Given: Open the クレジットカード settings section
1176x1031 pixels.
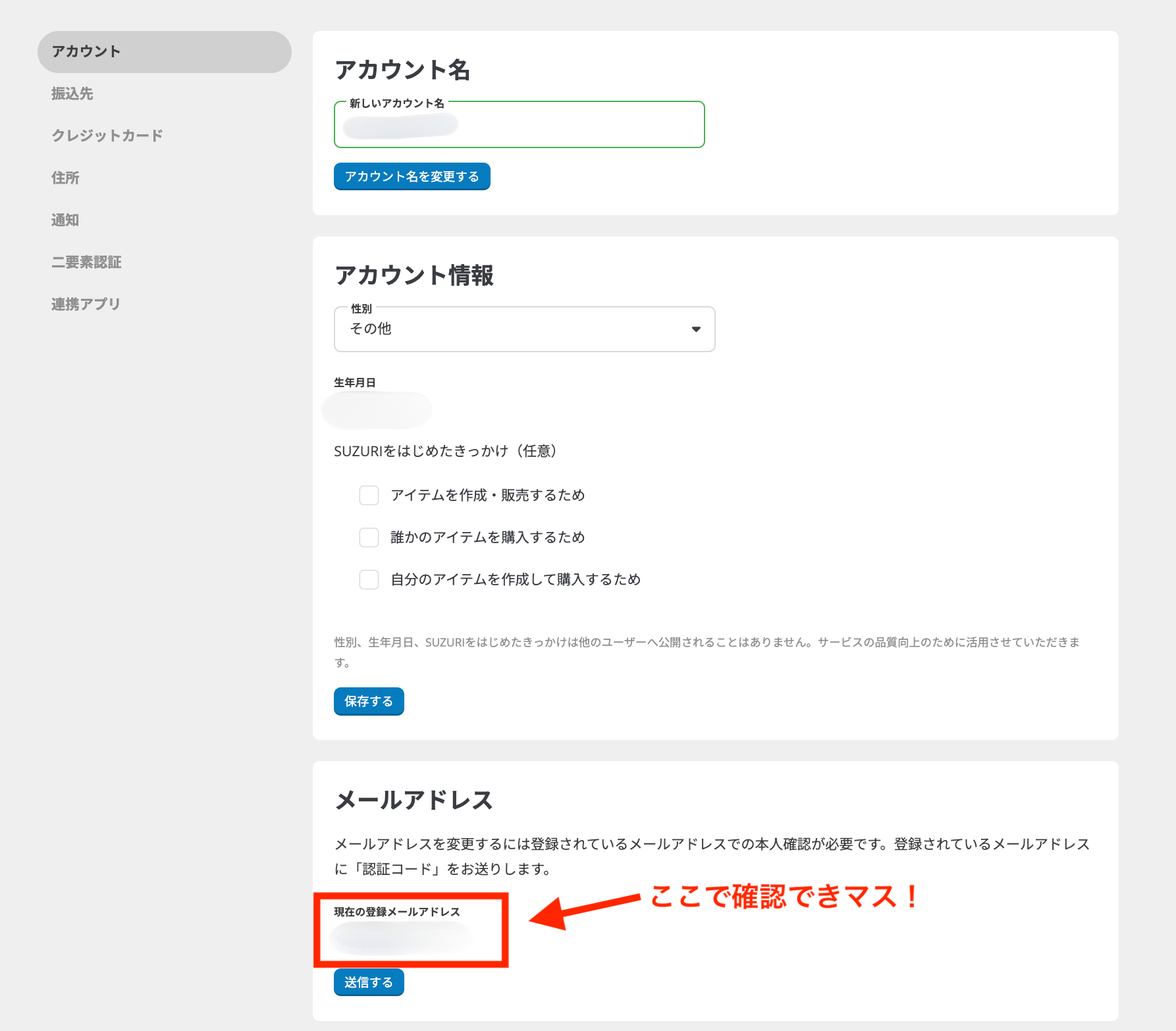Looking at the screenshot, I should [x=106, y=135].
